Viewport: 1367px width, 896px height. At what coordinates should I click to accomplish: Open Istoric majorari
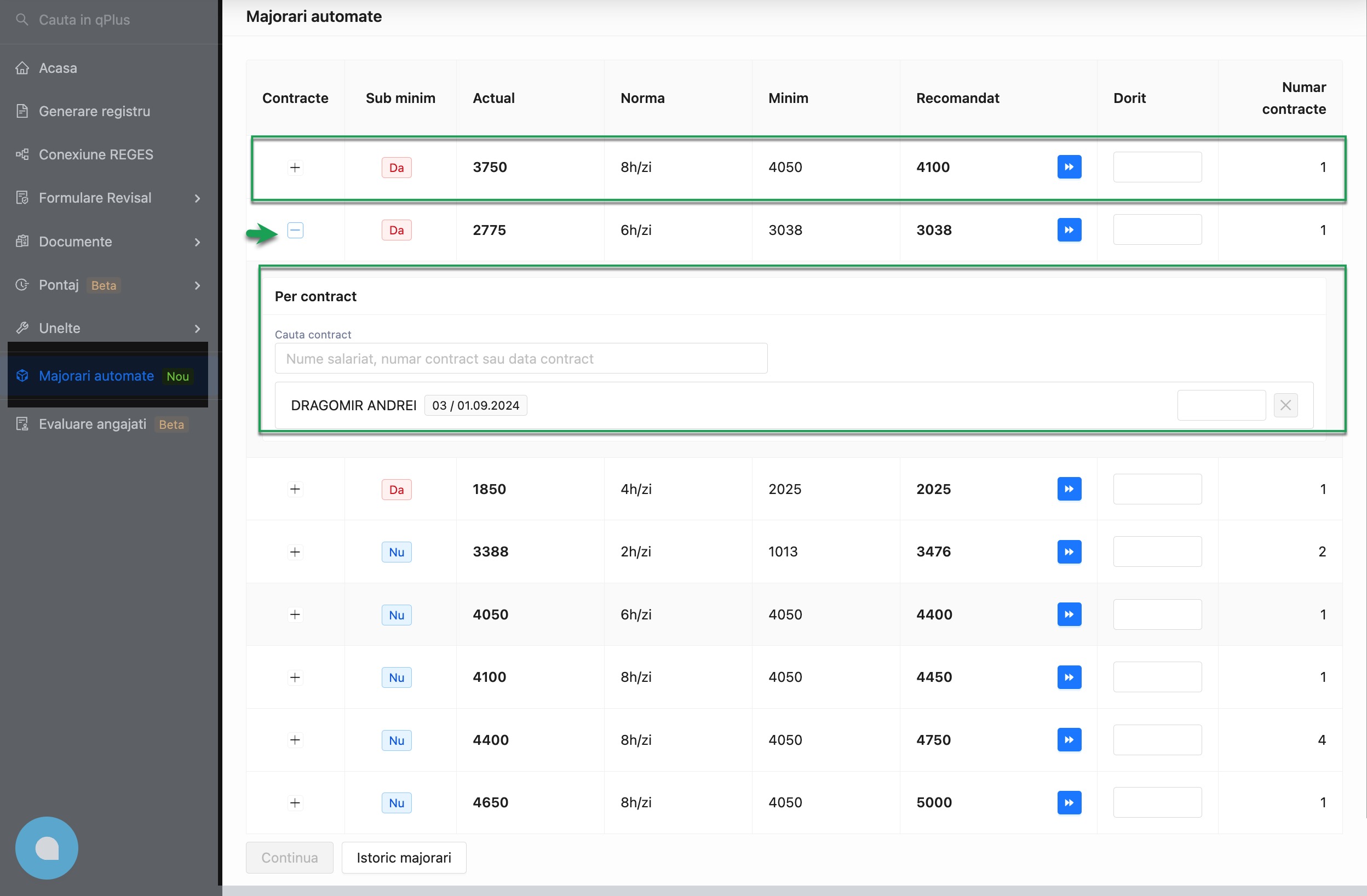[404, 857]
